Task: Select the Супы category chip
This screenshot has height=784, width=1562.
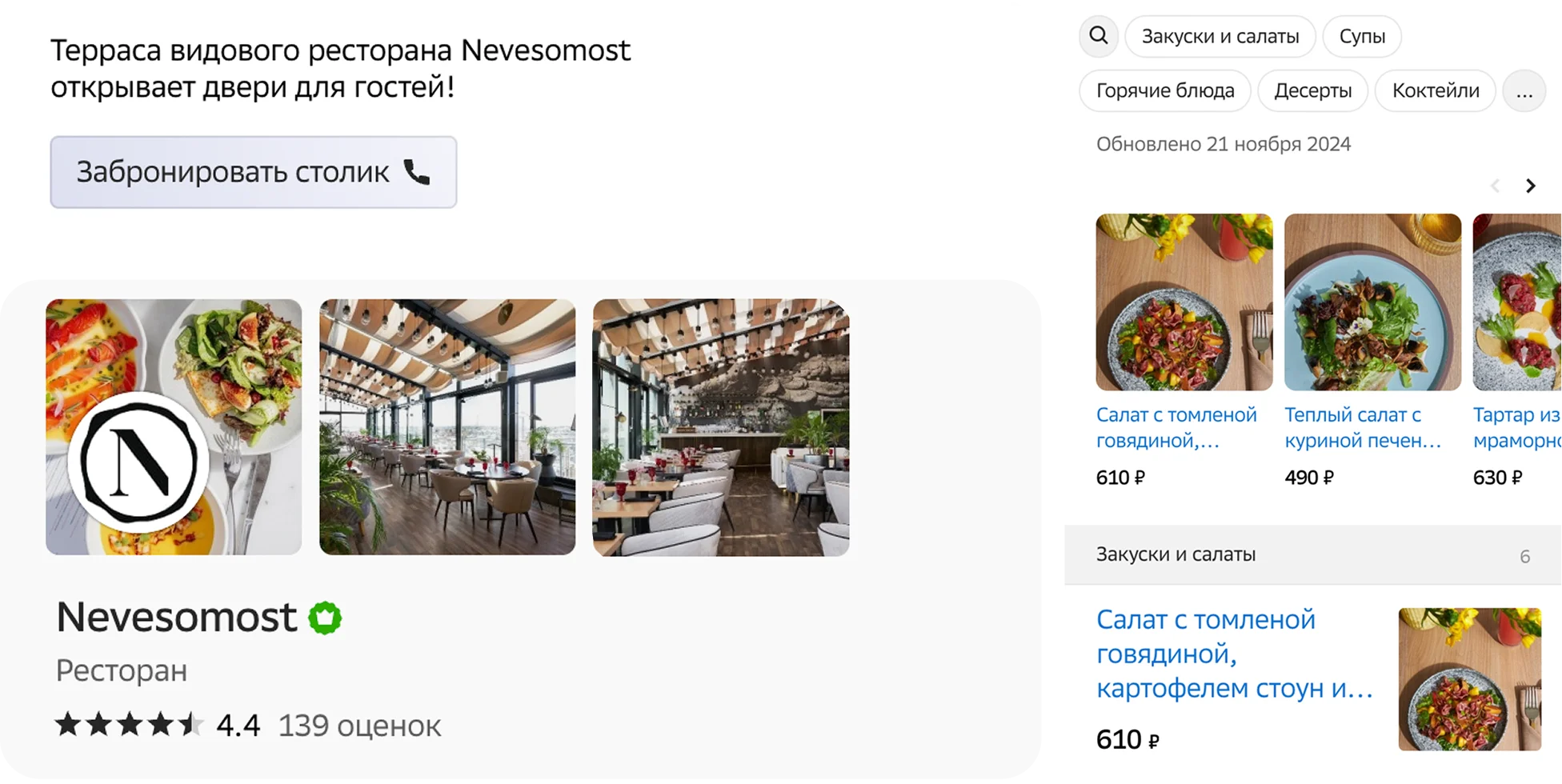Action: point(1362,37)
